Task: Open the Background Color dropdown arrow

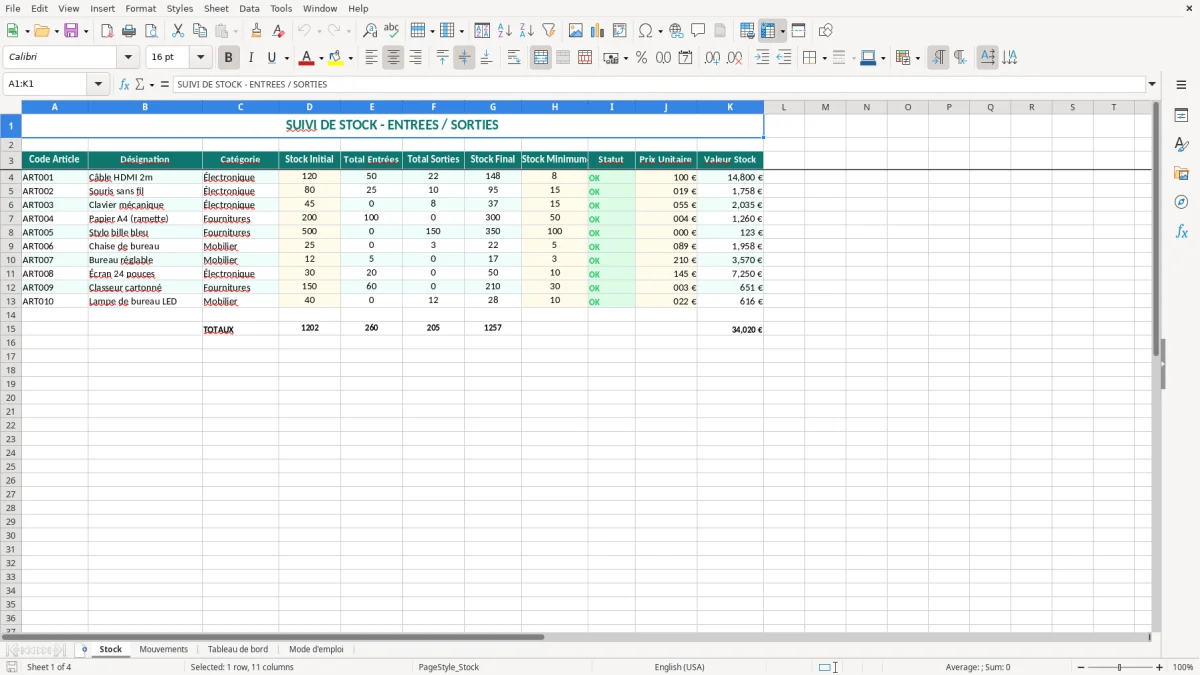Action: [350, 58]
